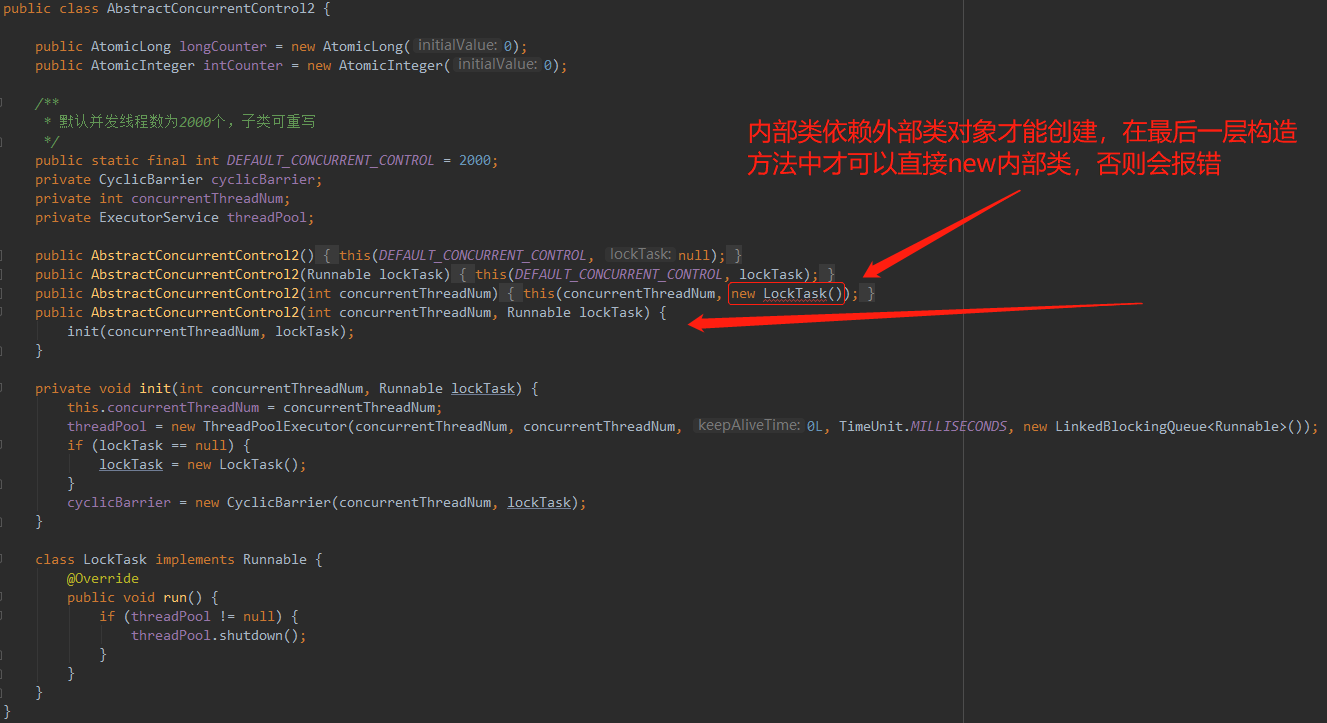Screen dimensions: 1327x723
Task: Click the AtomicInteger type in intCounter declaration
Action: (x=143, y=65)
